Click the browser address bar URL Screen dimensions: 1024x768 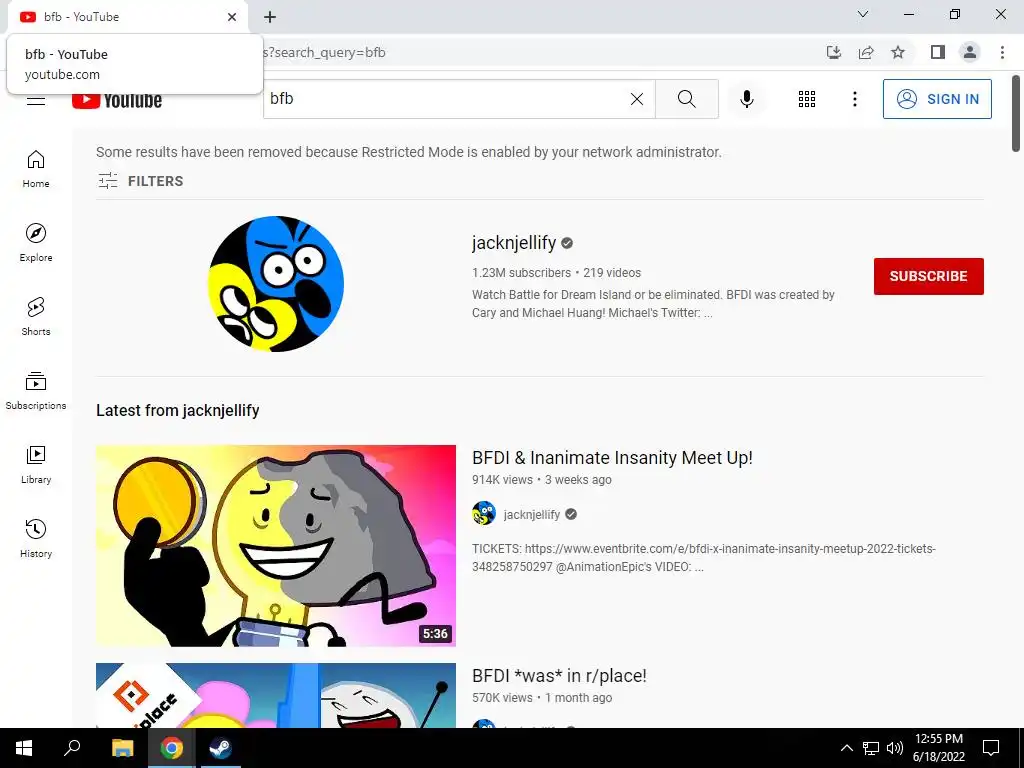click(324, 52)
